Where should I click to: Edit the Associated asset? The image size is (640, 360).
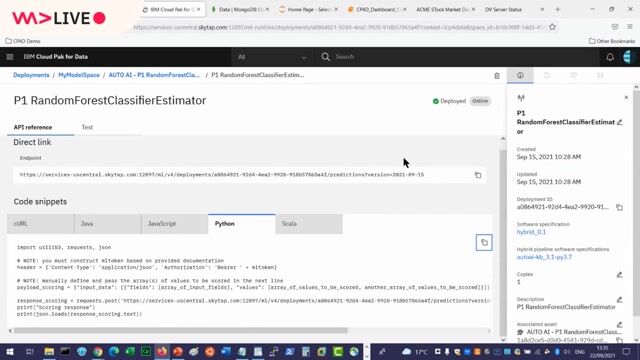pos(620,324)
